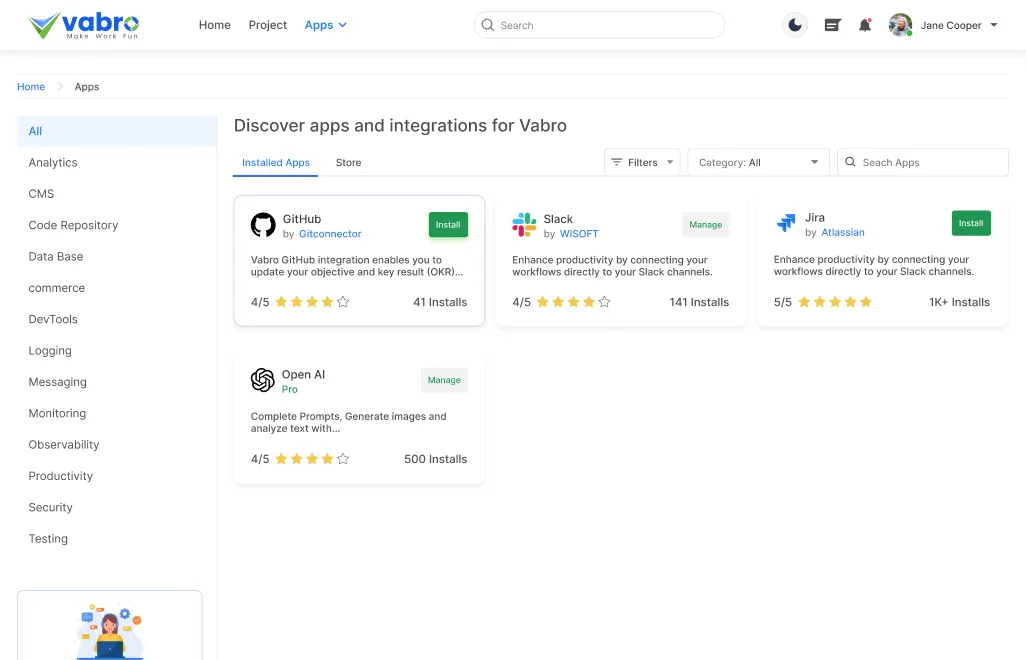Click the Slack logo icon

[x=524, y=225]
